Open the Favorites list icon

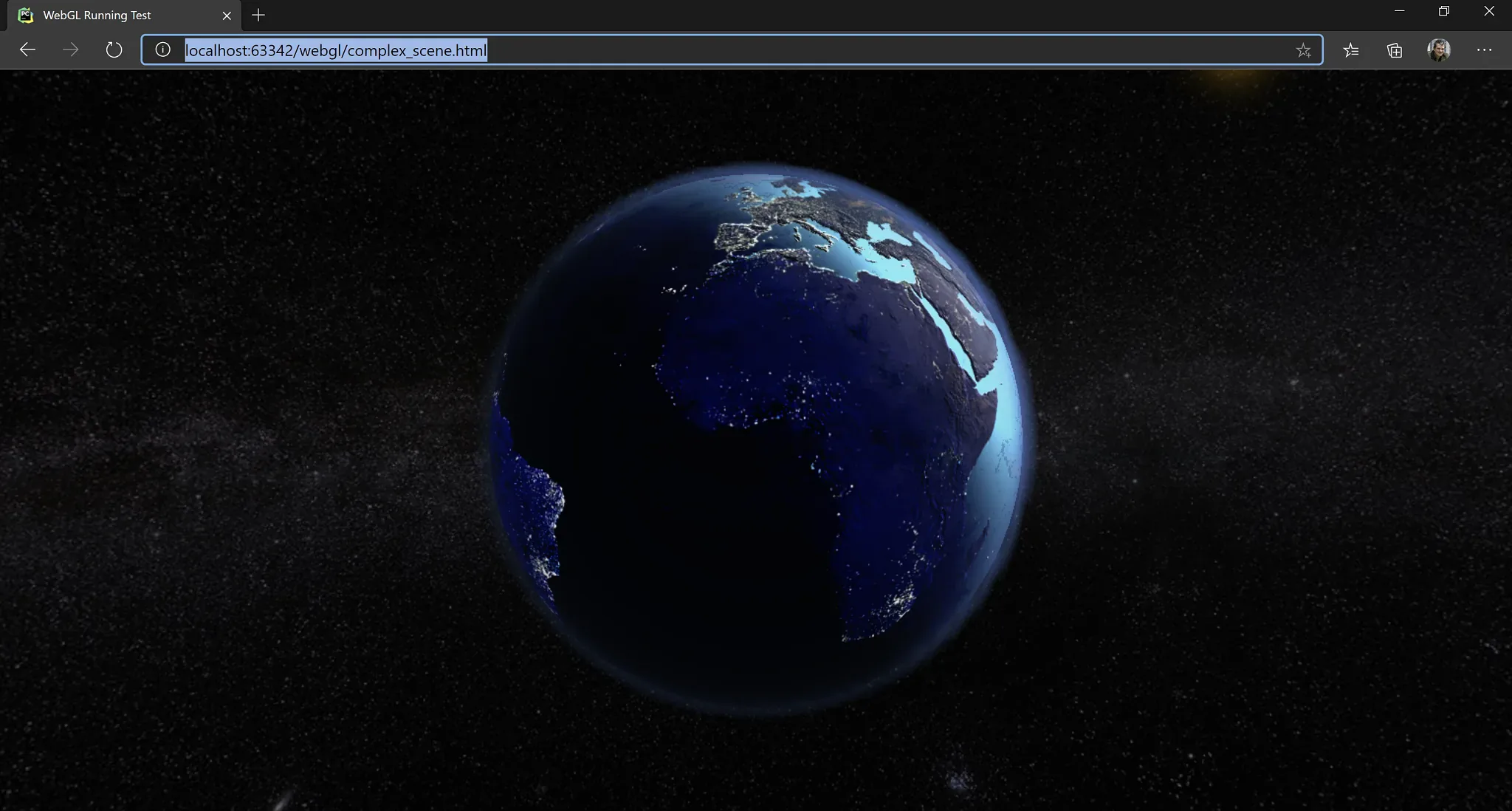(x=1351, y=50)
